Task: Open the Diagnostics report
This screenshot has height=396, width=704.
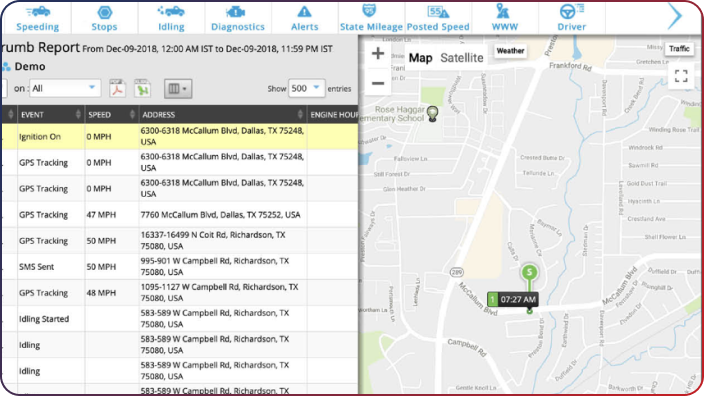Action: tap(238, 18)
